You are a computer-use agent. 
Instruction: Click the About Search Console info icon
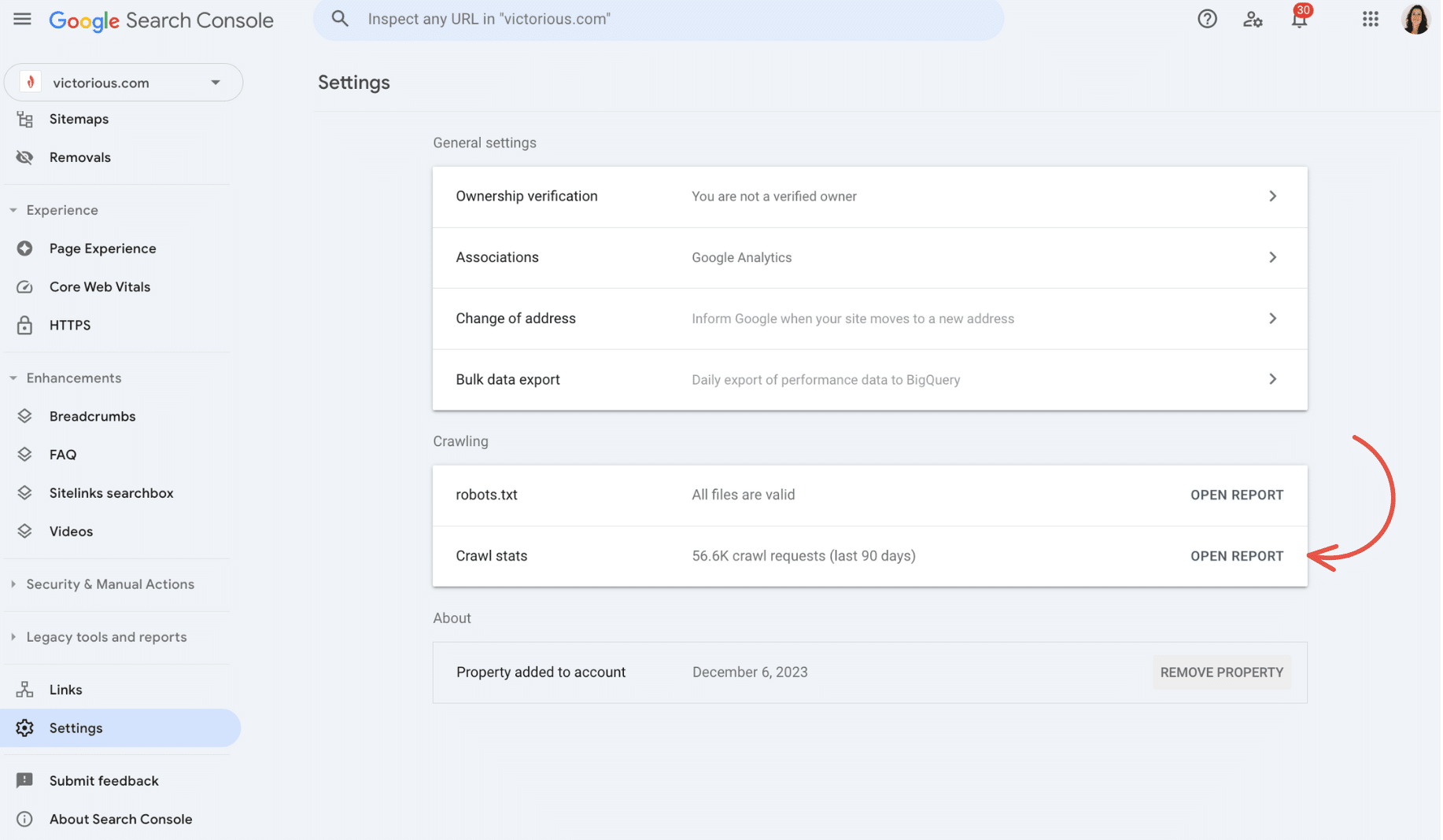coord(25,820)
